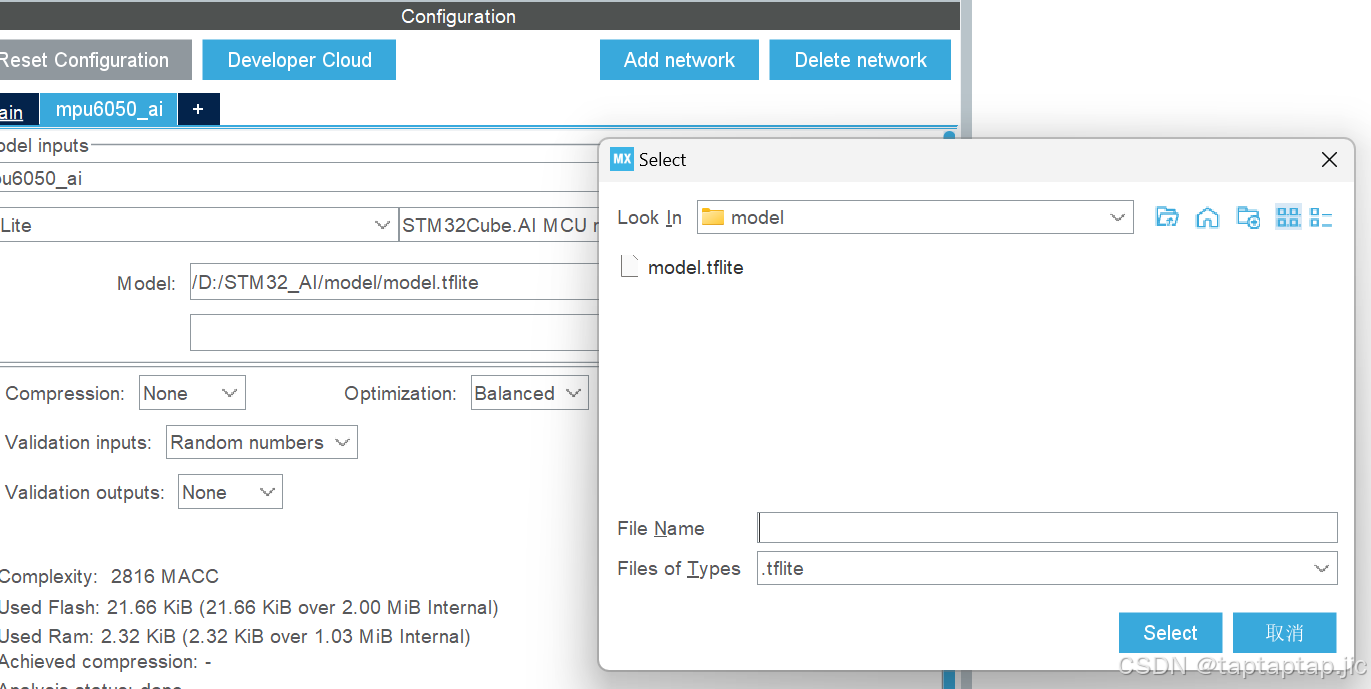Open the Compression dropdown
This screenshot has width=1371, height=689.
coord(192,393)
